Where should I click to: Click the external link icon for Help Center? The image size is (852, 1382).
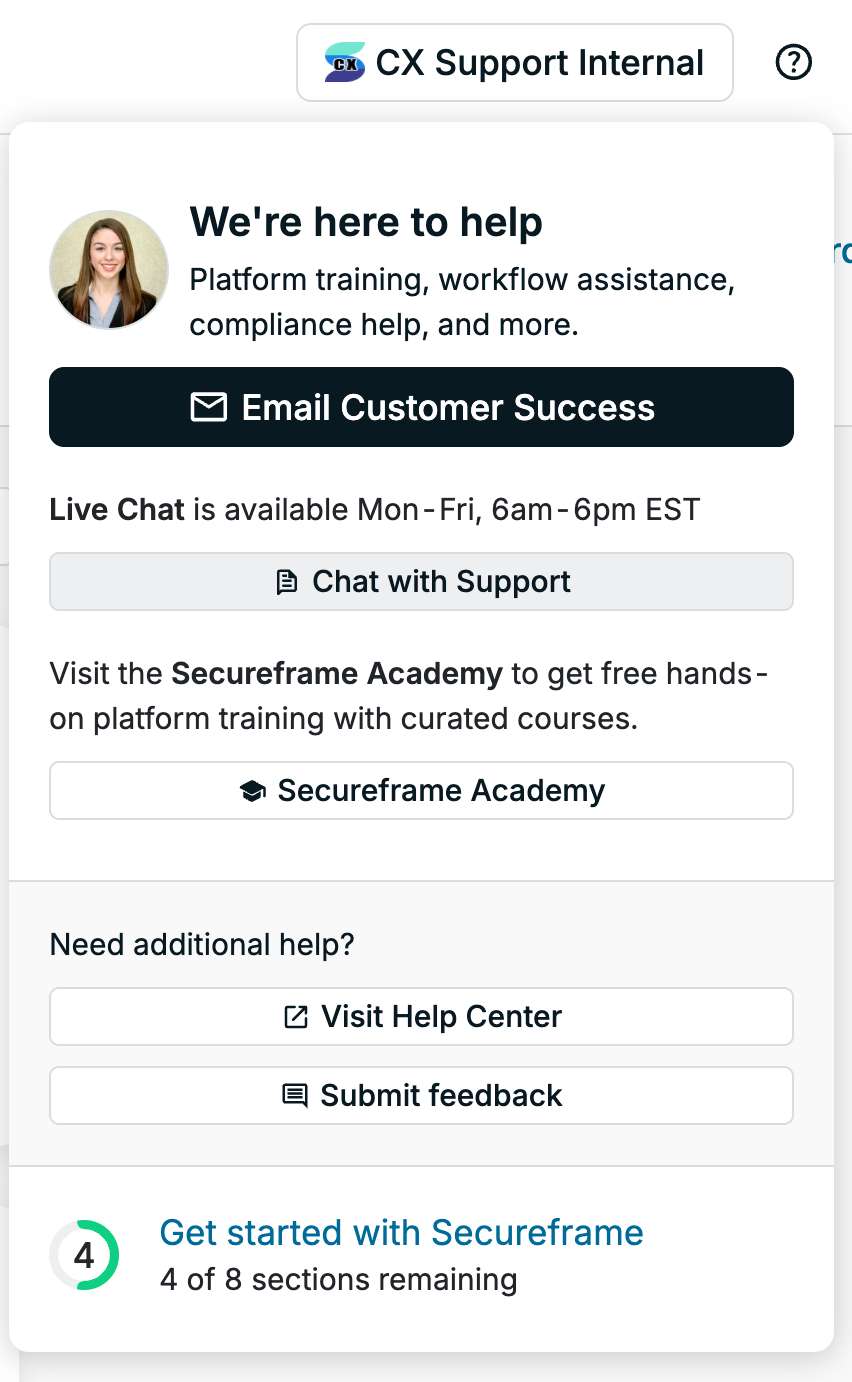(x=295, y=1017)
